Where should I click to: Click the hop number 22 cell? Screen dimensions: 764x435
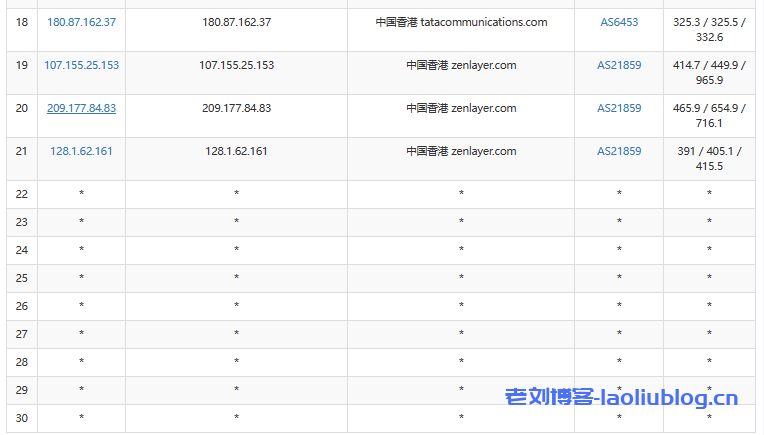[x=22, y=194]
